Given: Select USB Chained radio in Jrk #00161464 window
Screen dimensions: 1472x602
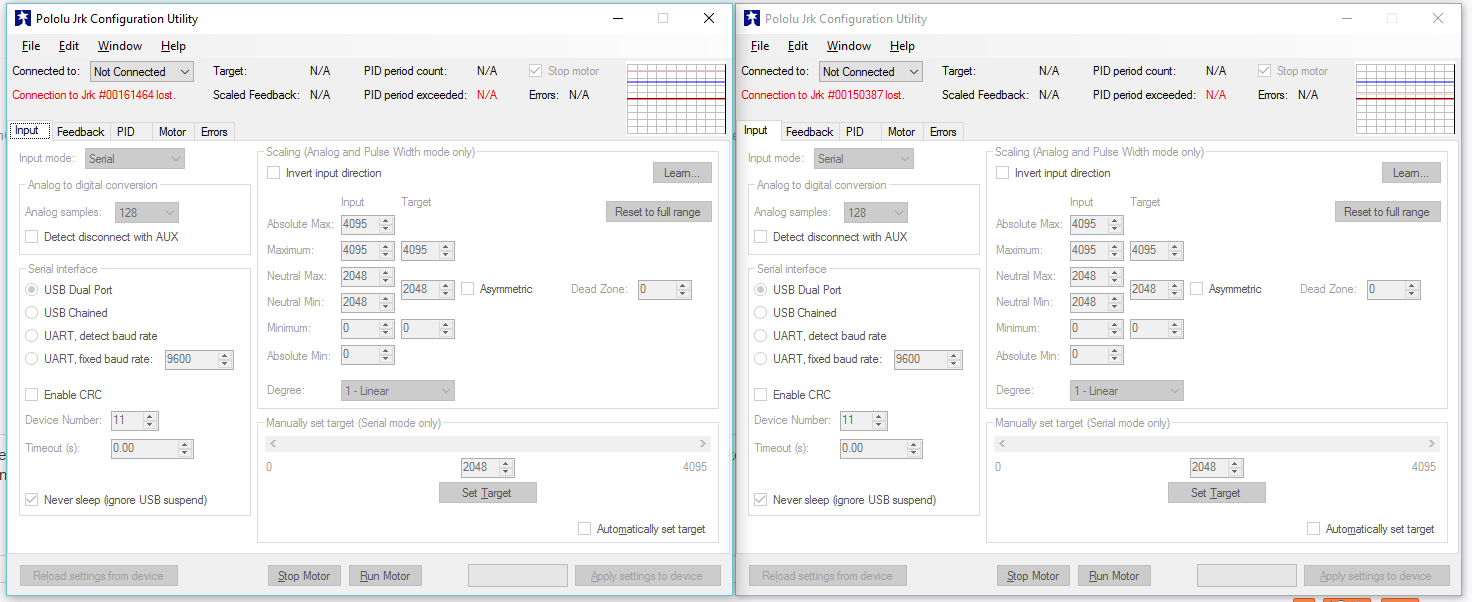Looking at the screenshot, I should coord(32,313).
